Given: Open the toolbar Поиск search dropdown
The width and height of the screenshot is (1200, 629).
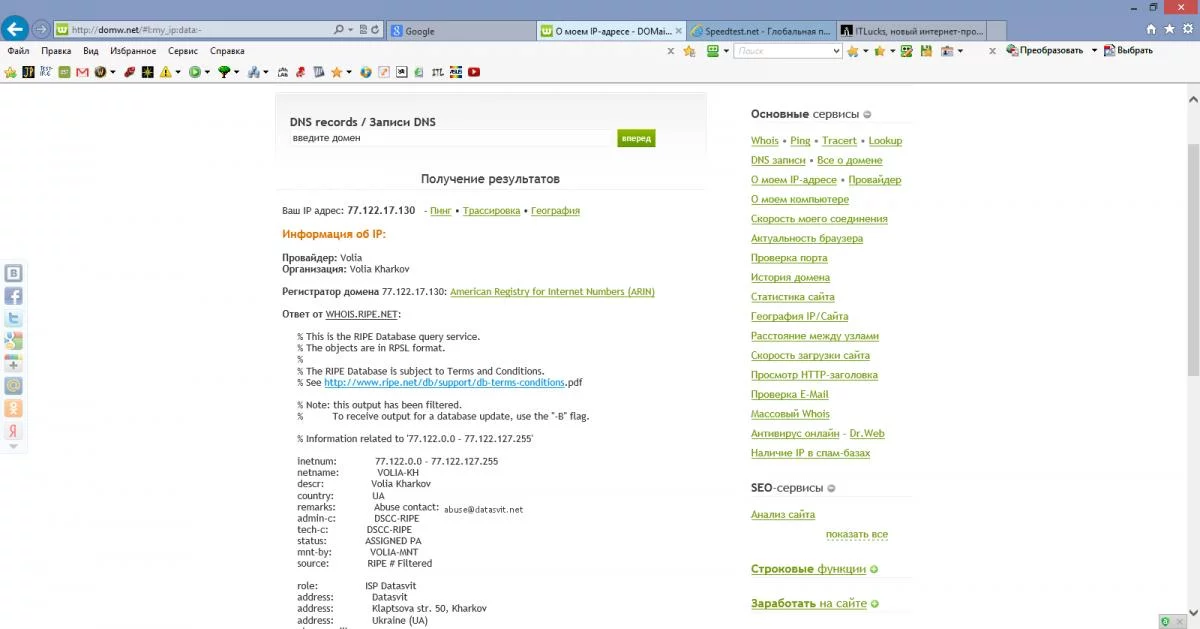Looking at the screenshot, I should tap(836, 51).
